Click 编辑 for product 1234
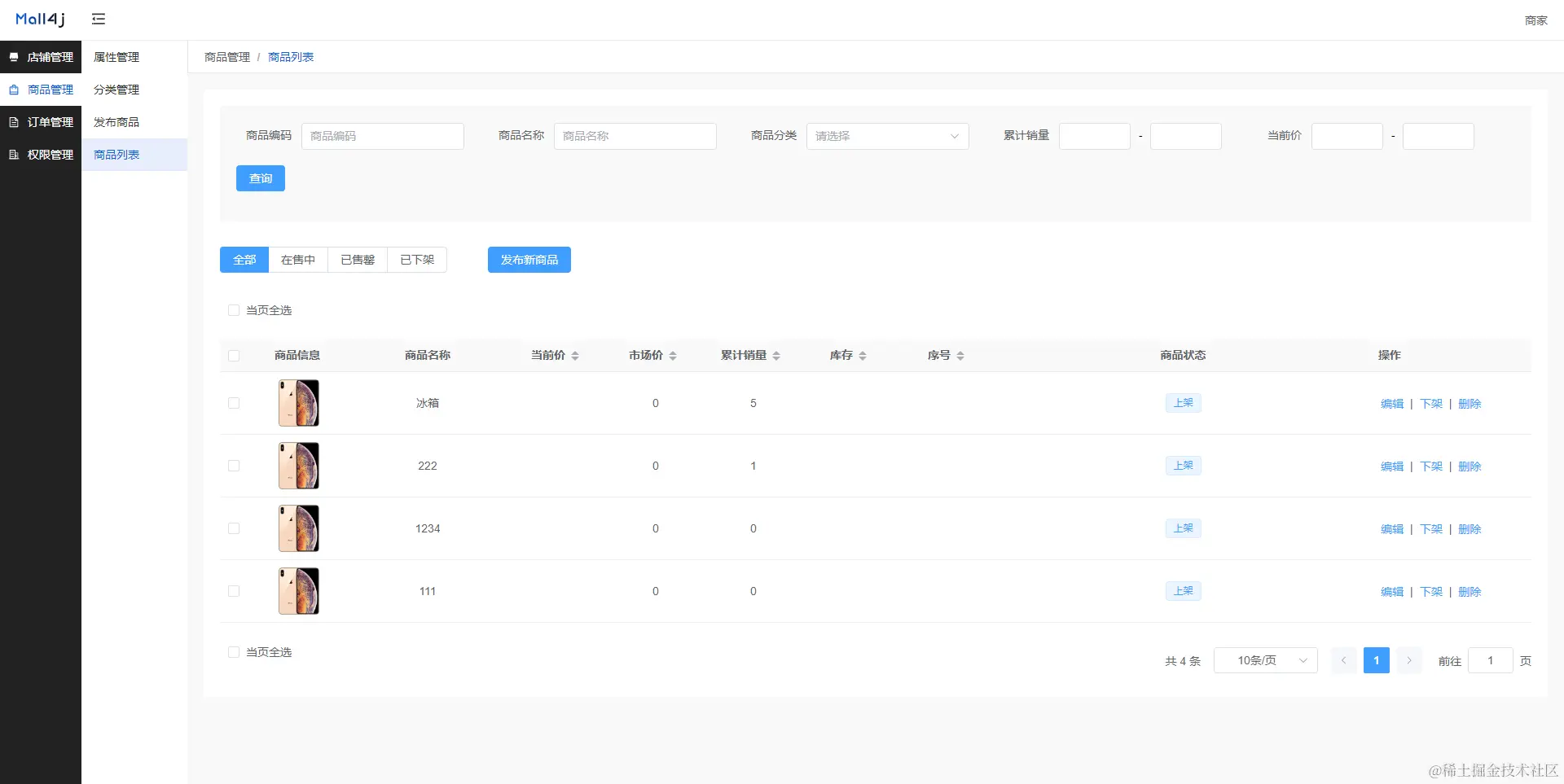This screenshot has width=1564, height=784. click(x=1392, y=529)
